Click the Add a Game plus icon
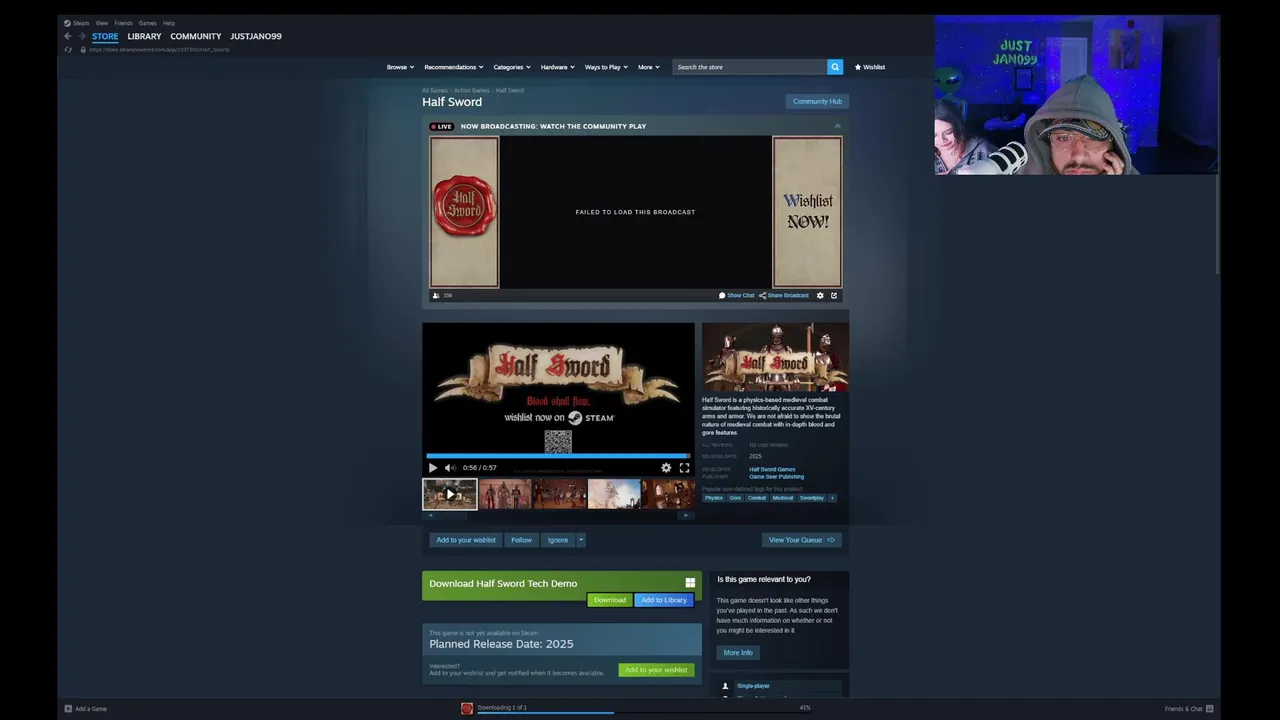This screenshot has height=720, width=1280. pos(68,709)
